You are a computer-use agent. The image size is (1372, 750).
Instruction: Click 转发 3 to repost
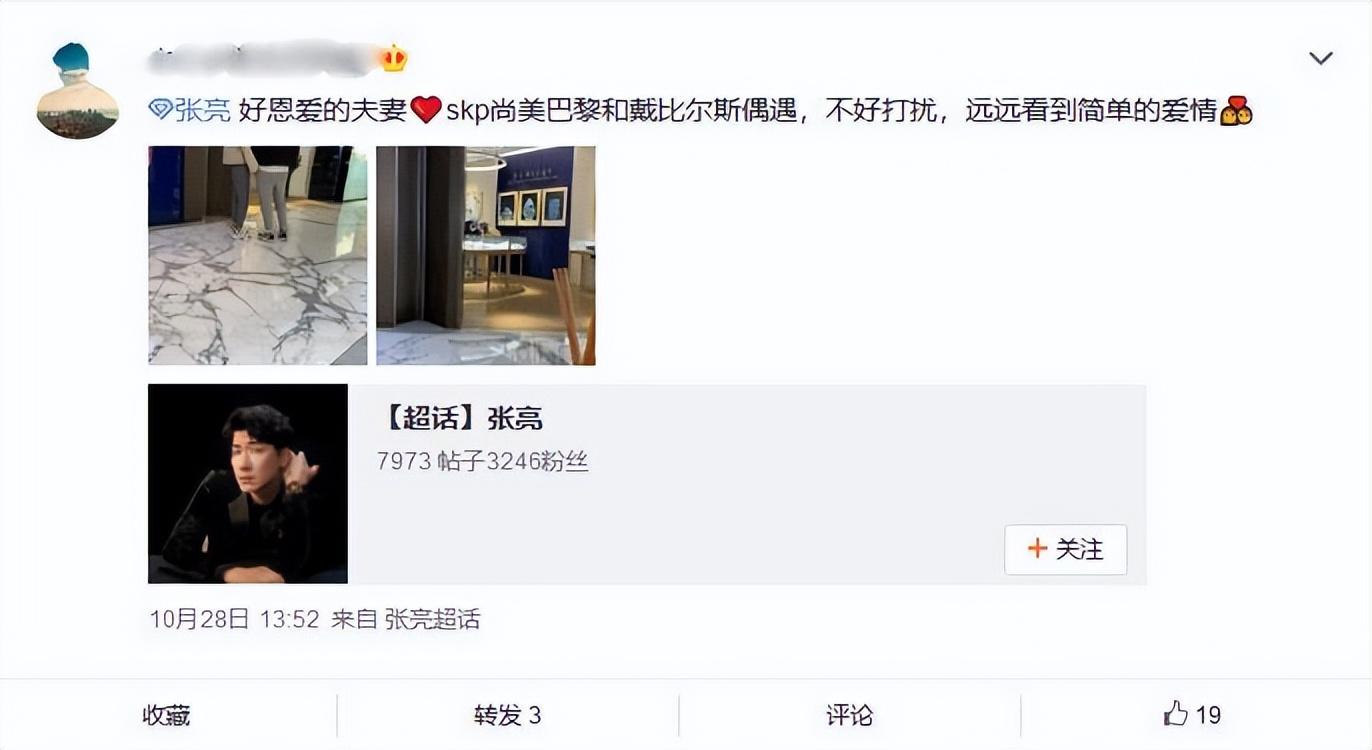(508, 715)
